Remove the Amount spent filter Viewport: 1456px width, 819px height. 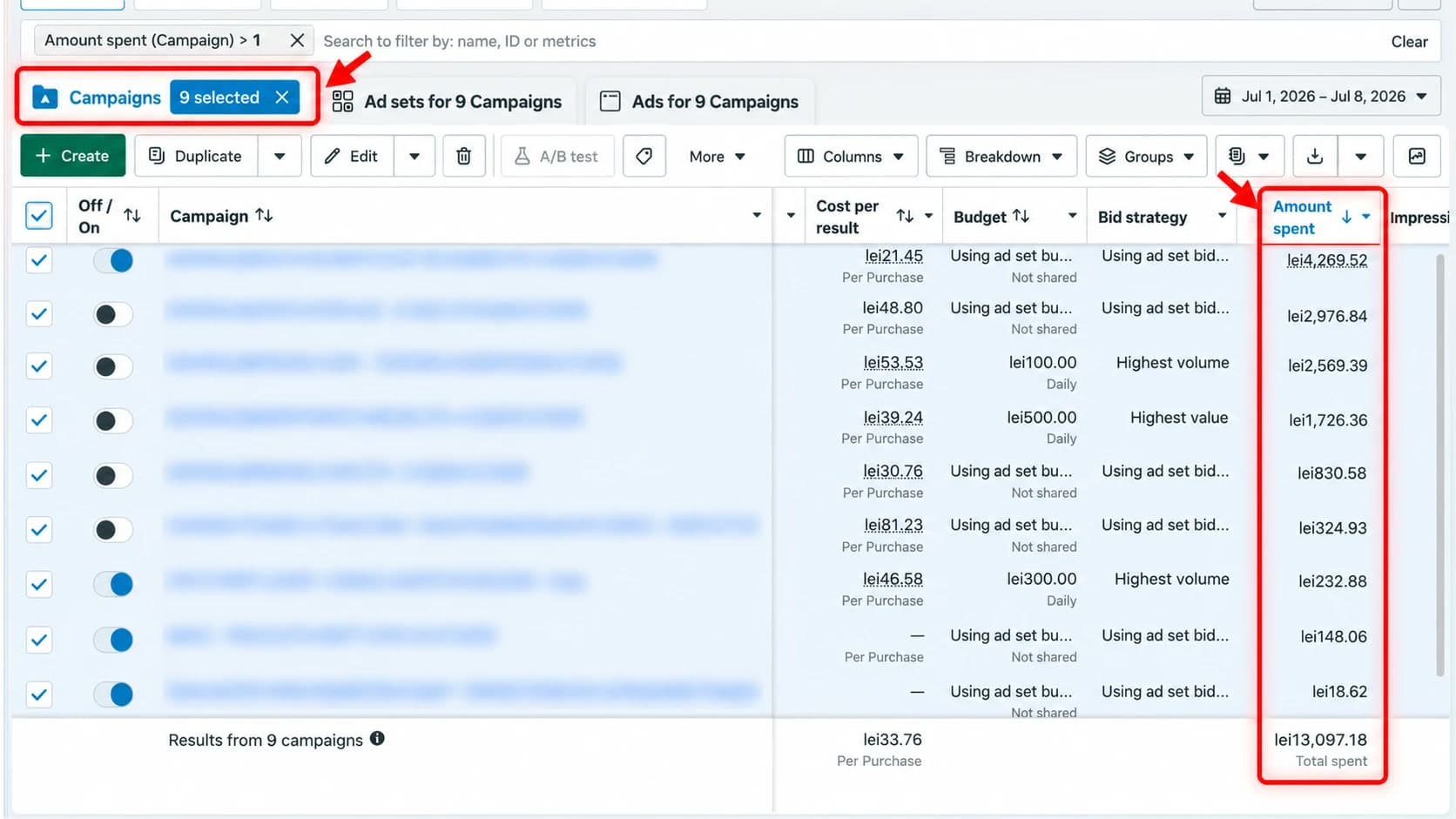(297, 40)
